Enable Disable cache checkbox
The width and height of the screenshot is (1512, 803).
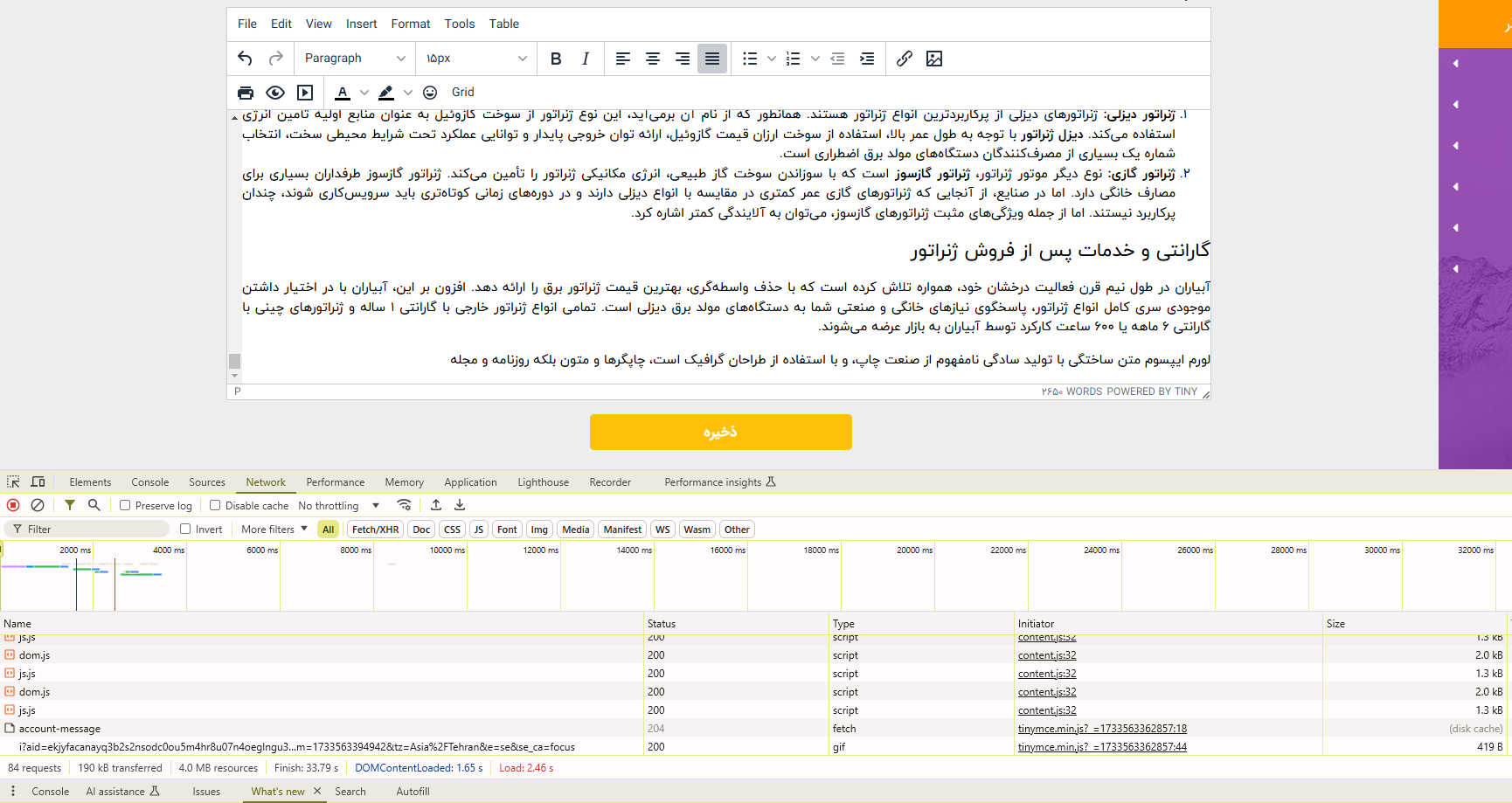[215, 505]
